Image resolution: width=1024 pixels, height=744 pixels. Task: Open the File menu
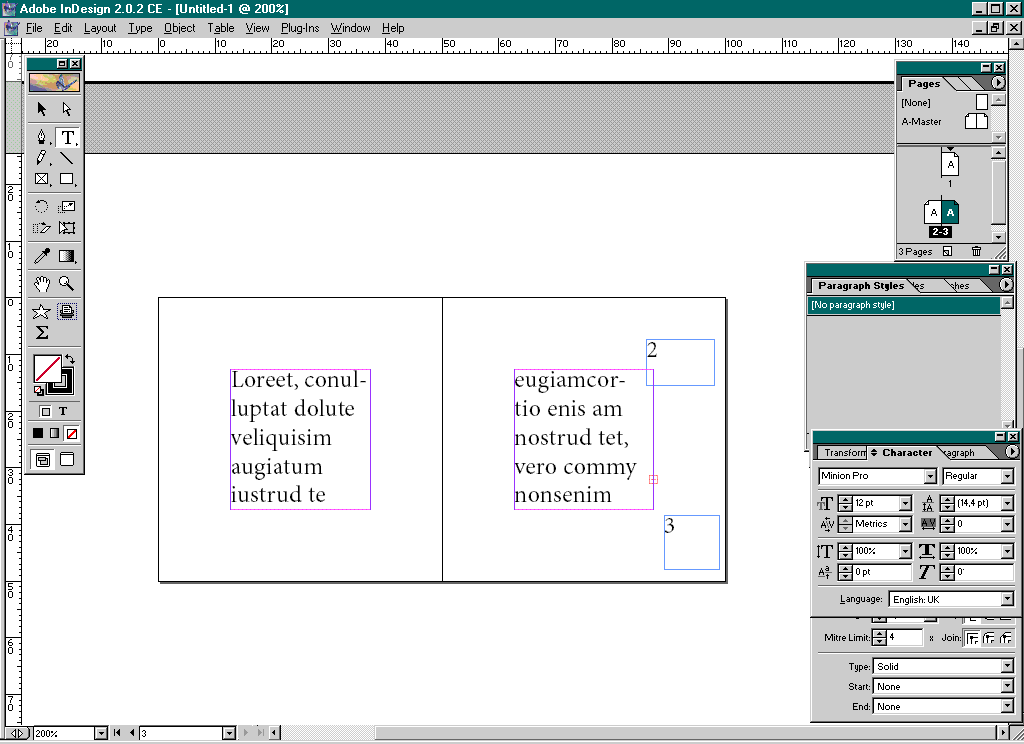pos(34,28)
